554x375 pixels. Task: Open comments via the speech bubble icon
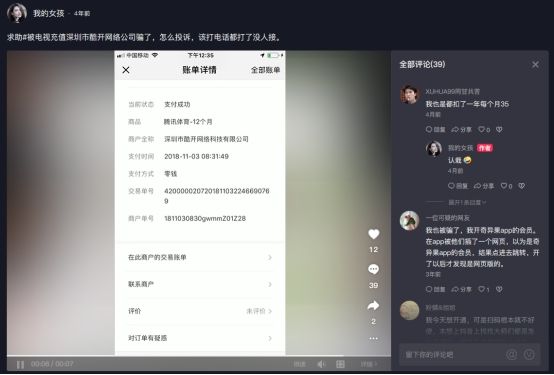tap(373, 269)
